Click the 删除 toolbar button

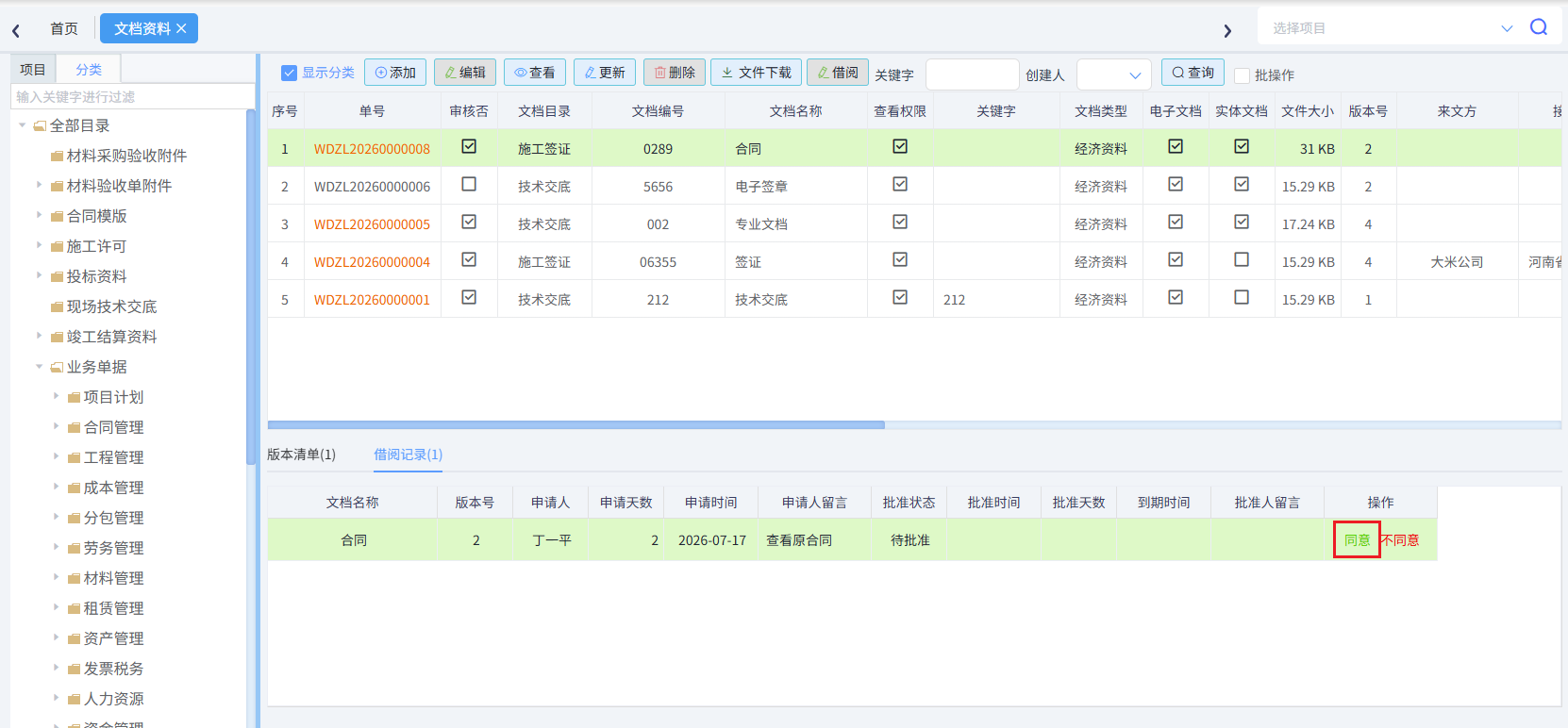click(x=675, y=73)
